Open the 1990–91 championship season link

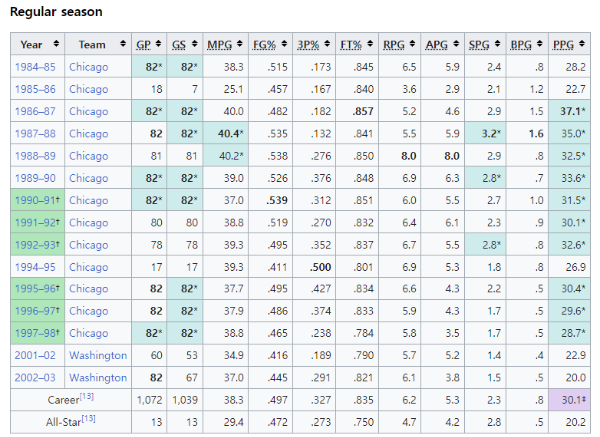pyautogui.click(x=35, y=200)
